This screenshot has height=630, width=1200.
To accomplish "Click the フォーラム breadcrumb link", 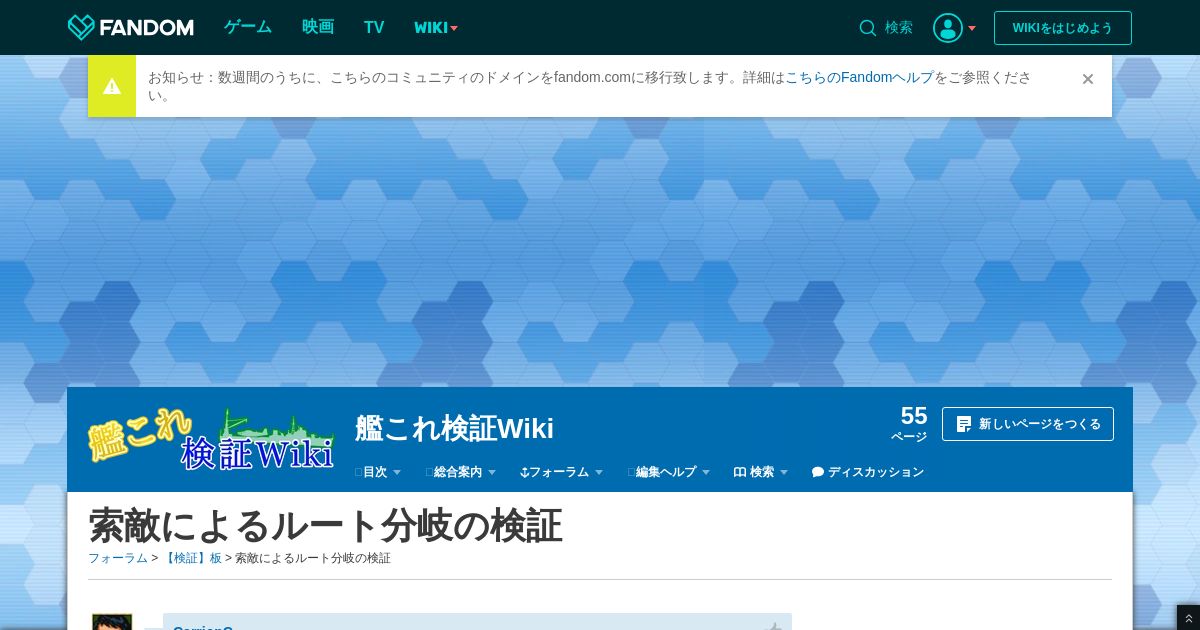I will click(118, 558).
